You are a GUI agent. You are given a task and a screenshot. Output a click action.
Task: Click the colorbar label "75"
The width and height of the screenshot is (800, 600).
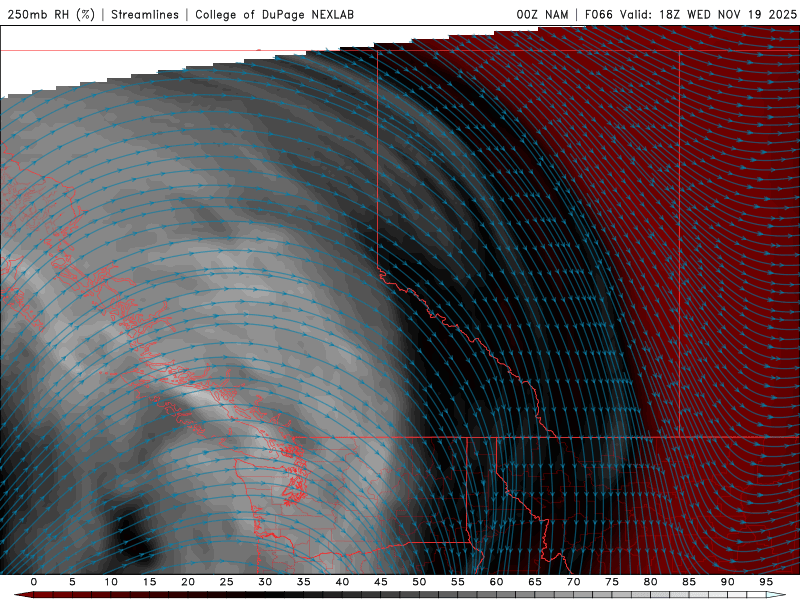[612, 582]
